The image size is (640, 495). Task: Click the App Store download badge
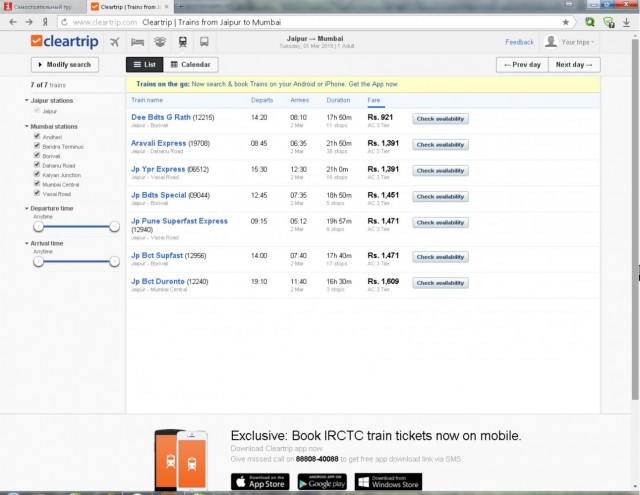[x=260, y=481]
